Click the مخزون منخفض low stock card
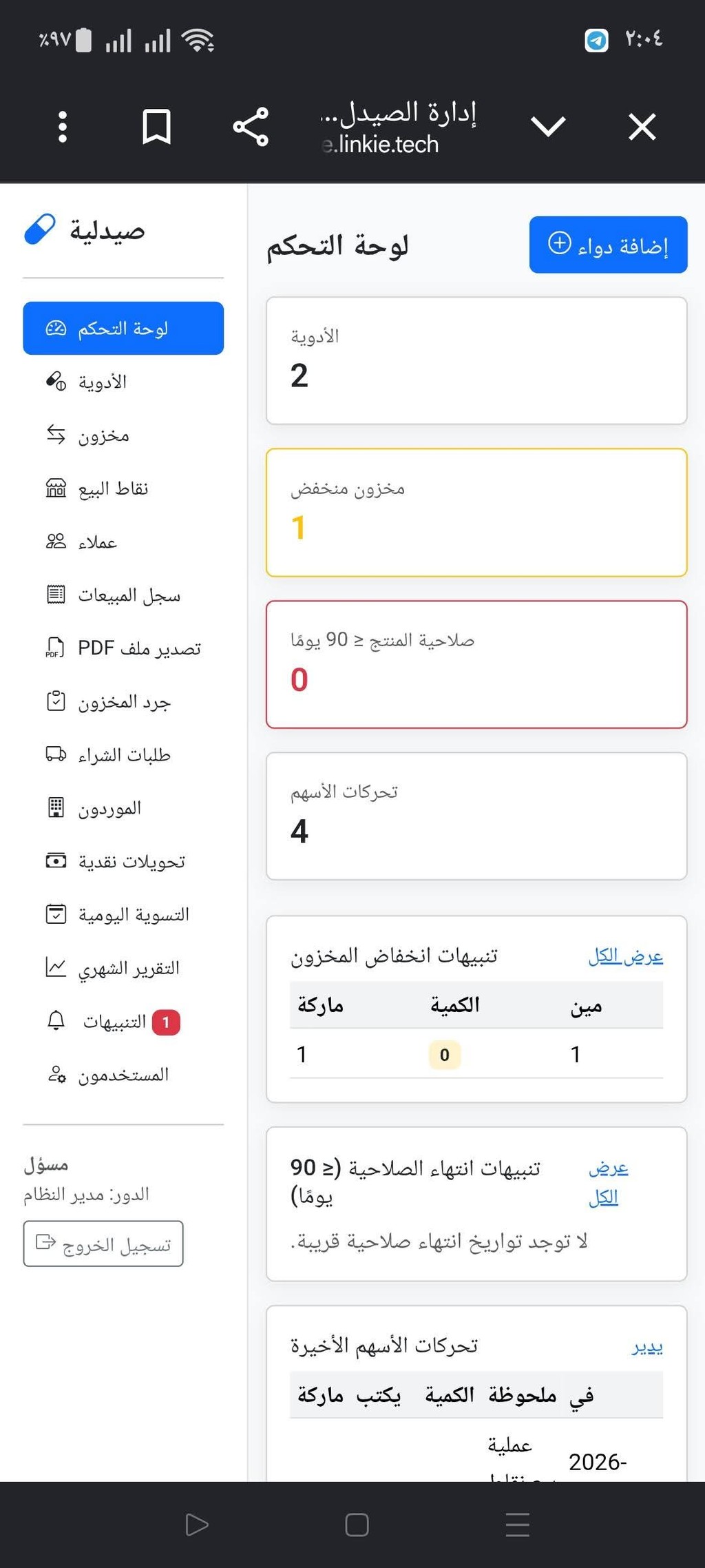705x1568 pixels. click(476, 513)
